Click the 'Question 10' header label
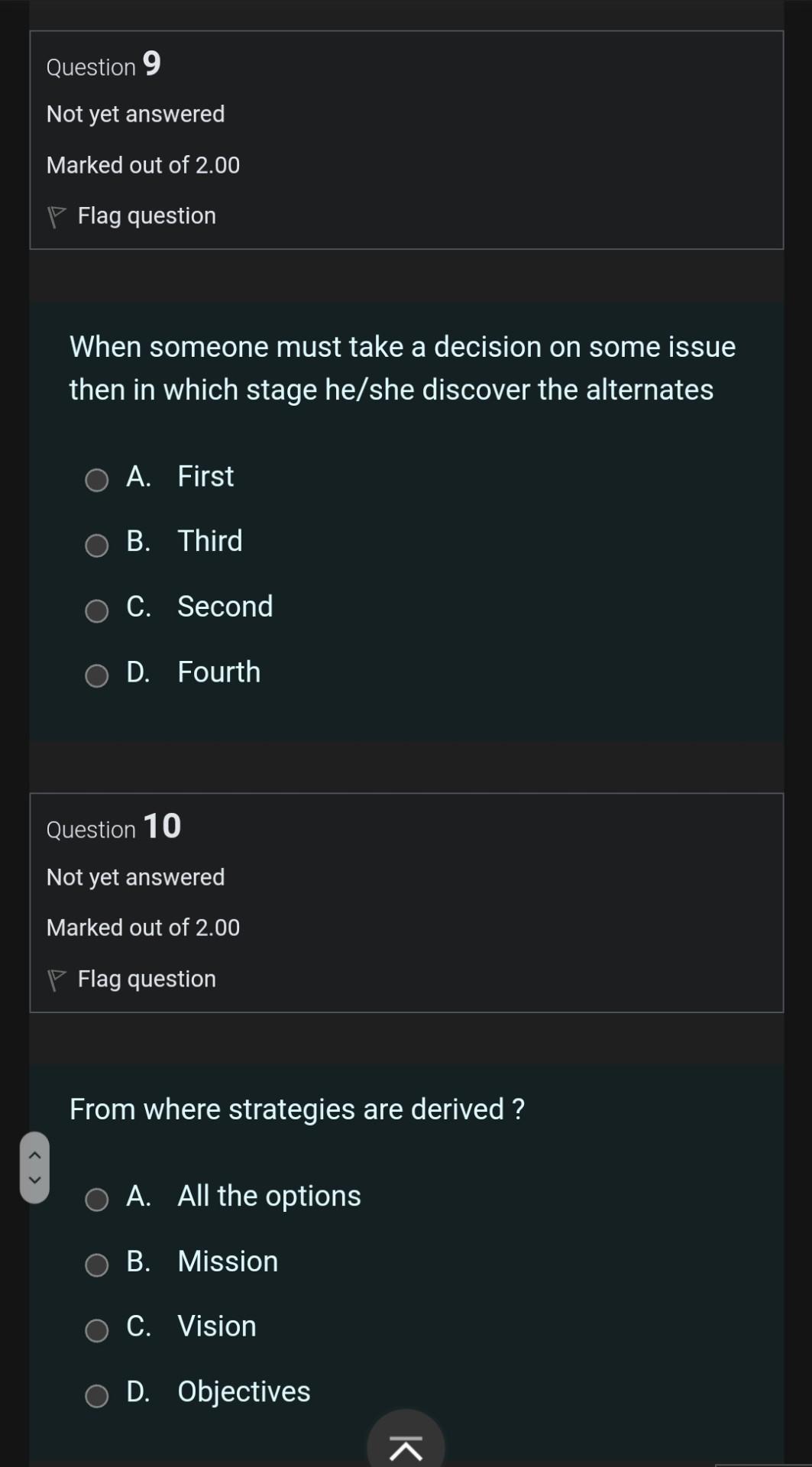 click(112, 827)
